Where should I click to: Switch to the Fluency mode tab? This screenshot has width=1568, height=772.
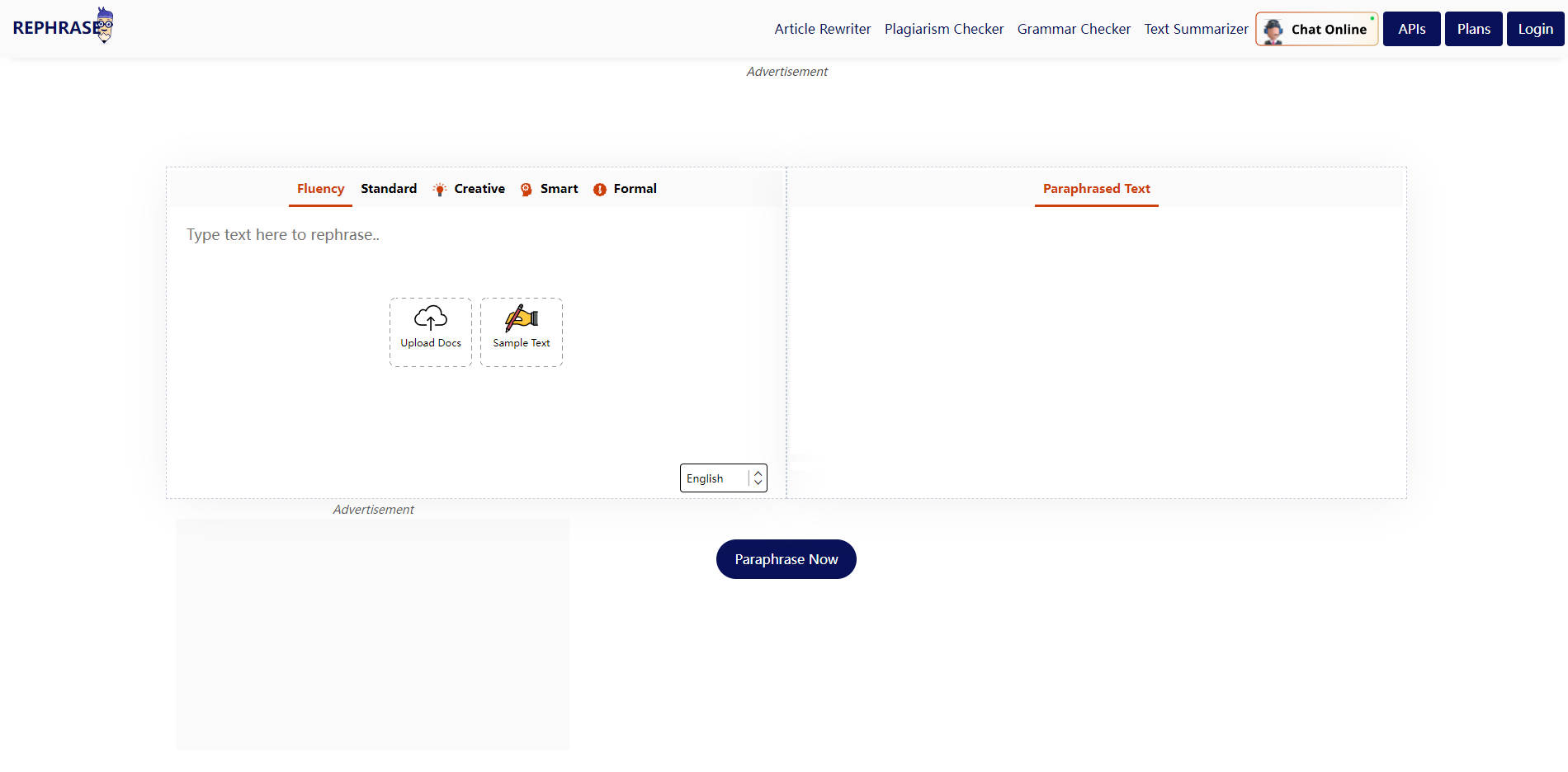coord(319,188)
